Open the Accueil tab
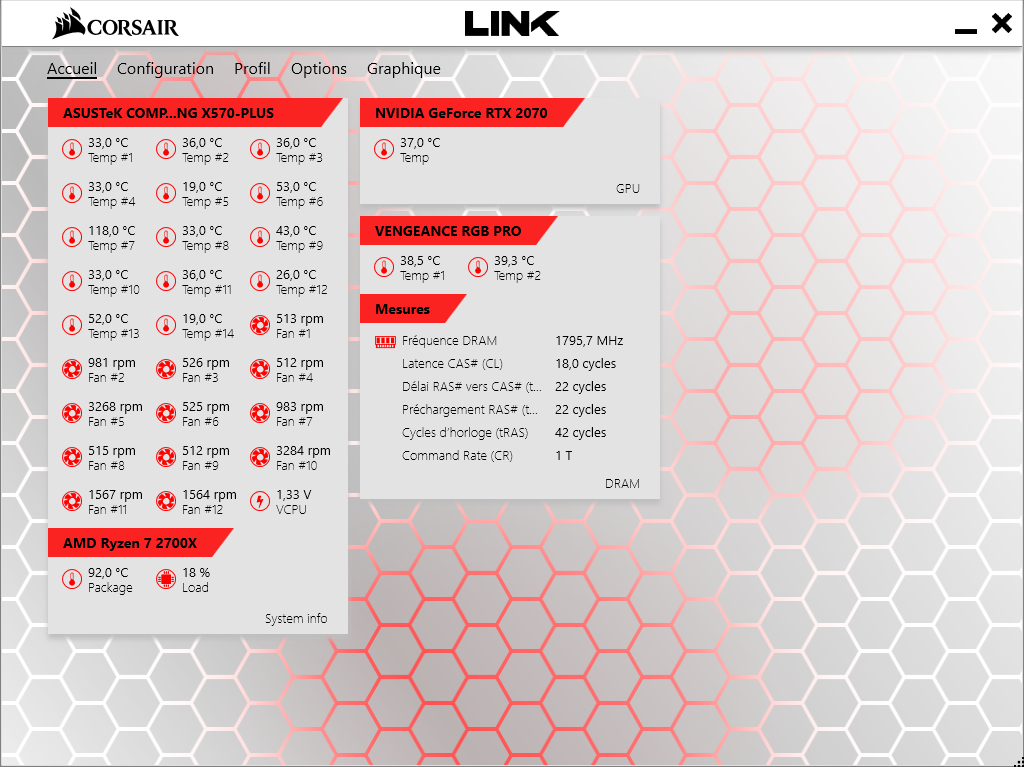Image resolution: width=1024 pixels, height=767 pixels. tap(72, 69)
